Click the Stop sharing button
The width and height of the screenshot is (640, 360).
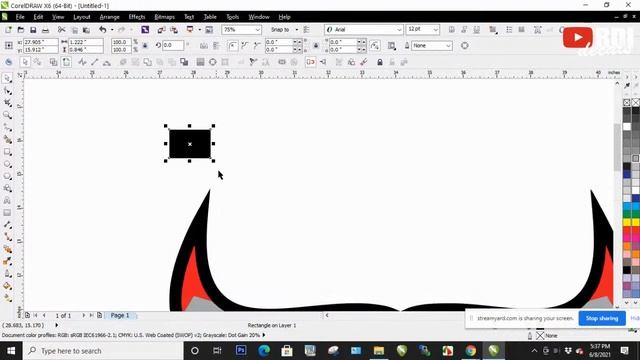[x=602, y=318]
